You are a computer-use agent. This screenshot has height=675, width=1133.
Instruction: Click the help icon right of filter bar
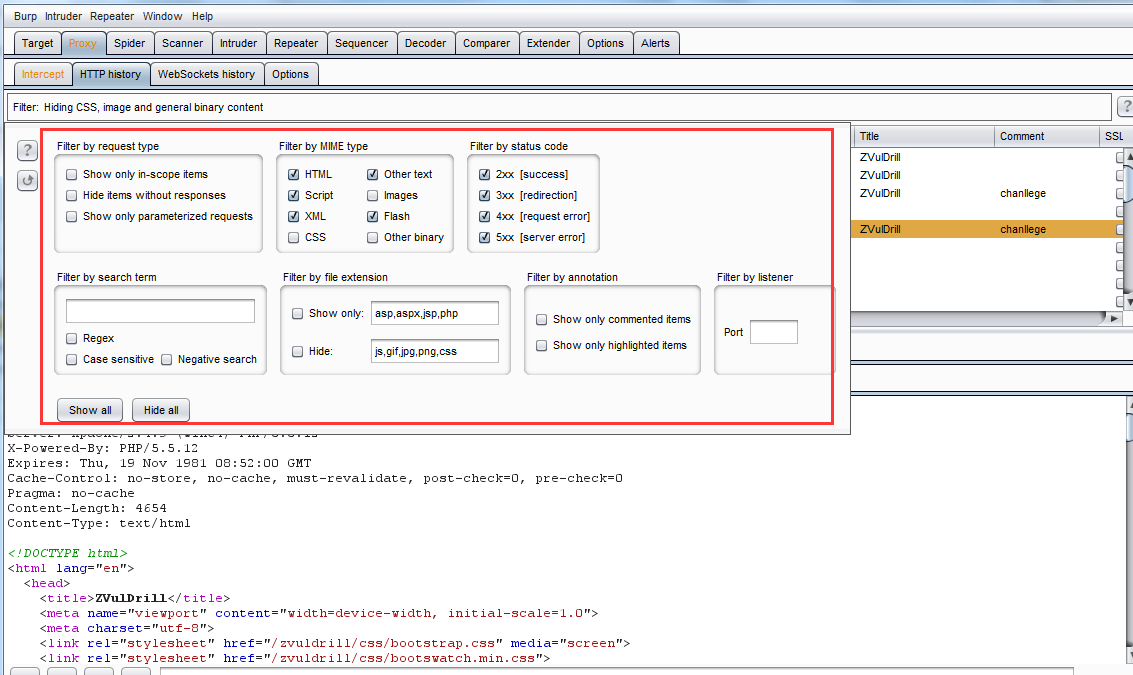pyautogui.click(x=1125, y=107)
